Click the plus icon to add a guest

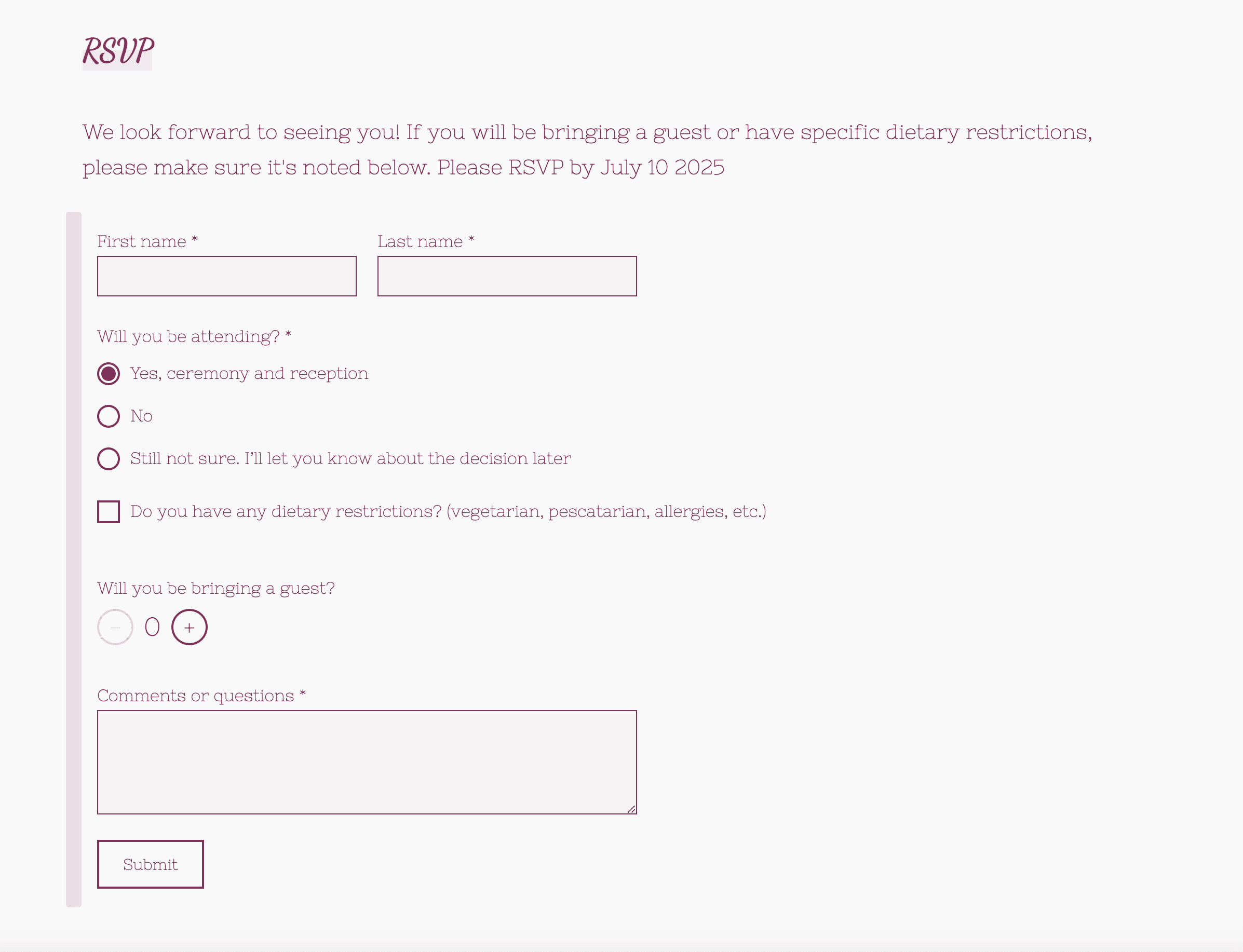click(190, 627)
